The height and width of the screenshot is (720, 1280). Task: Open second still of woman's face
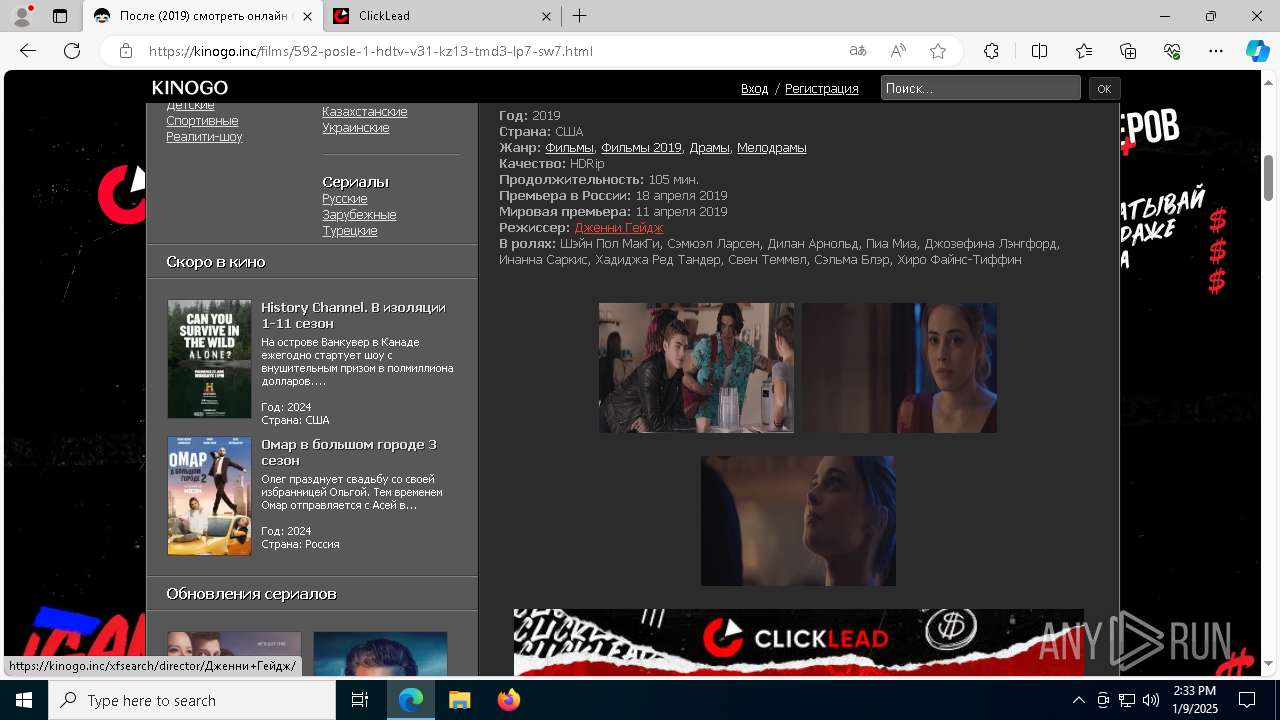899,368
